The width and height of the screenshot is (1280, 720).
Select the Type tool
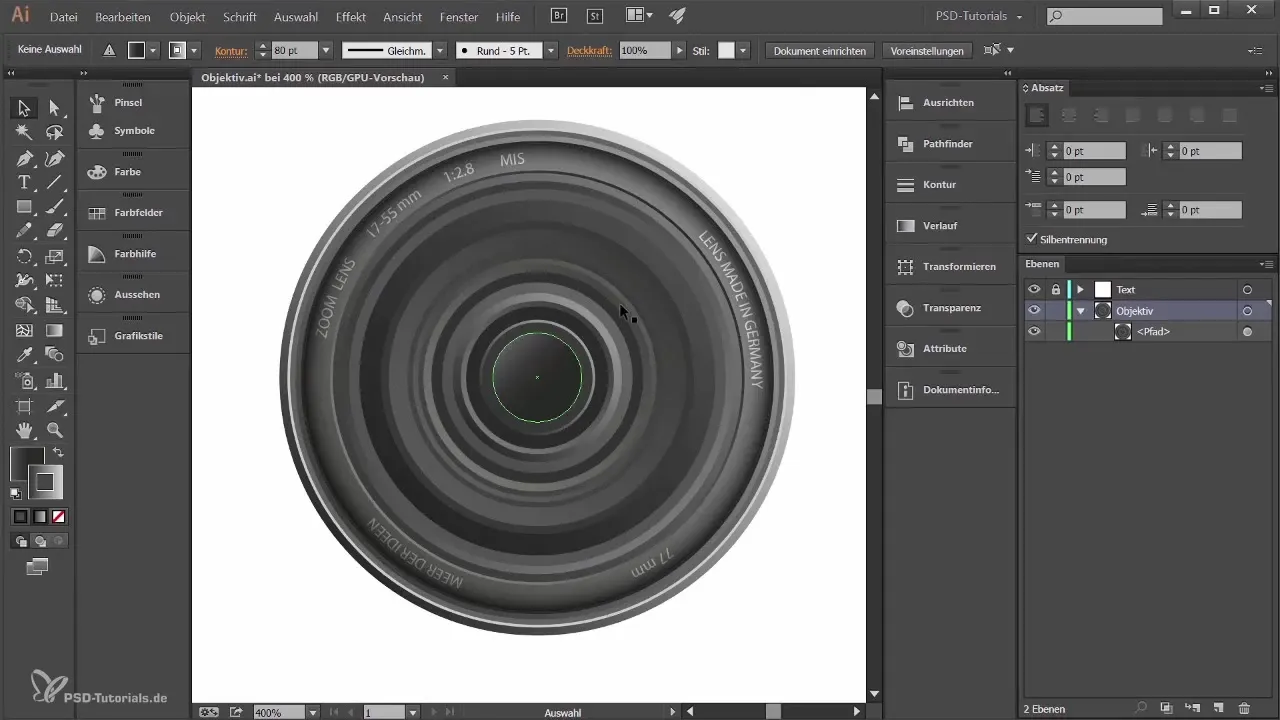[24, 182]
